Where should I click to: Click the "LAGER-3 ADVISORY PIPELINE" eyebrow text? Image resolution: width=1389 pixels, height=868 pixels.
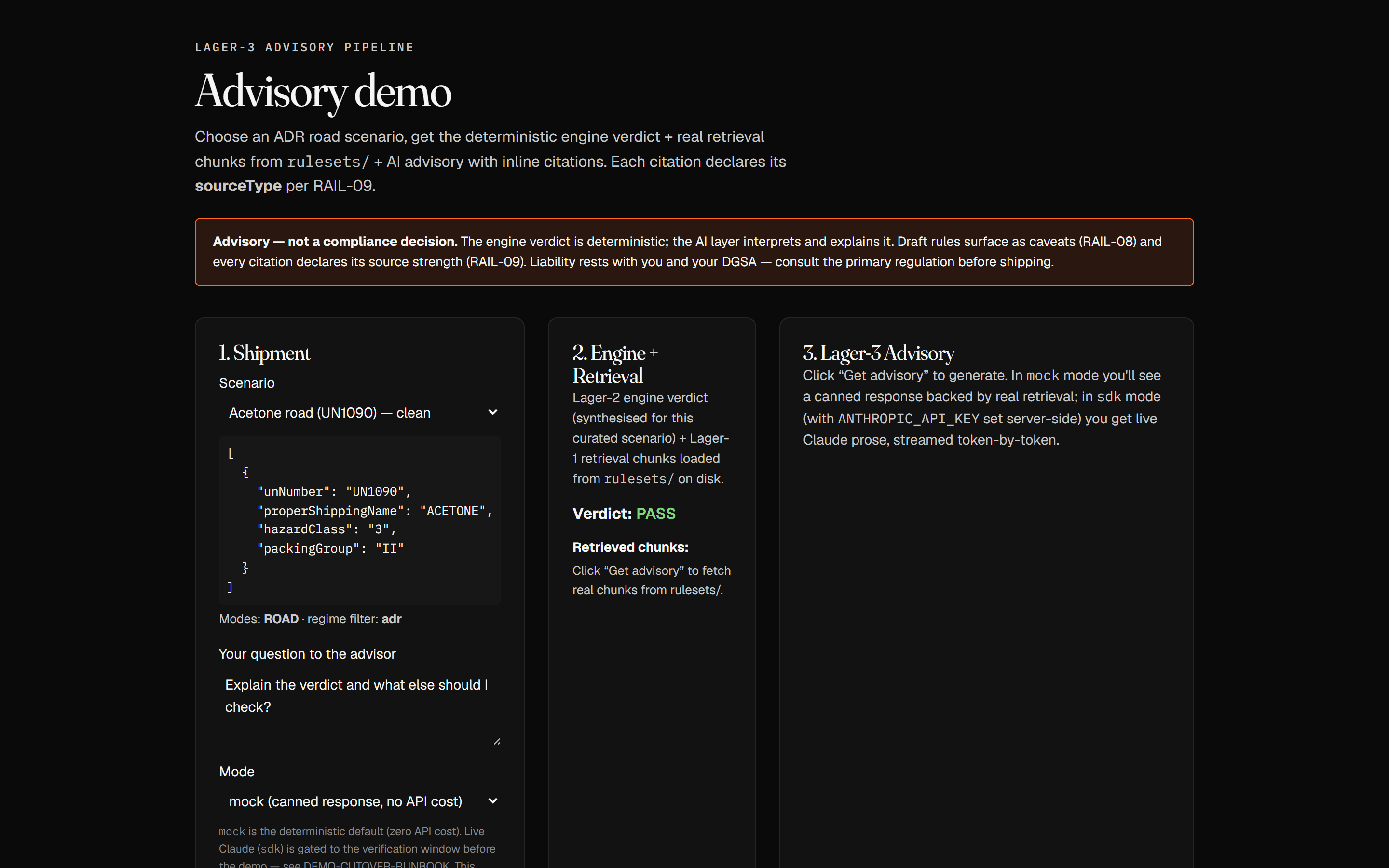pos(304,47)
